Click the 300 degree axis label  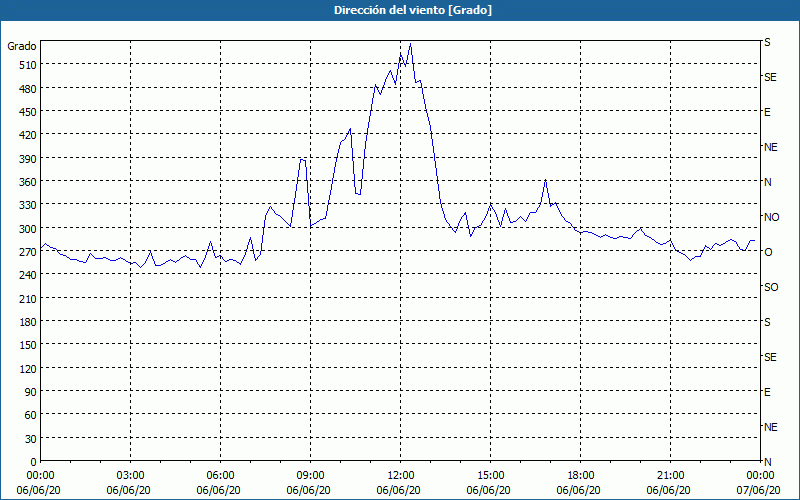28,229
